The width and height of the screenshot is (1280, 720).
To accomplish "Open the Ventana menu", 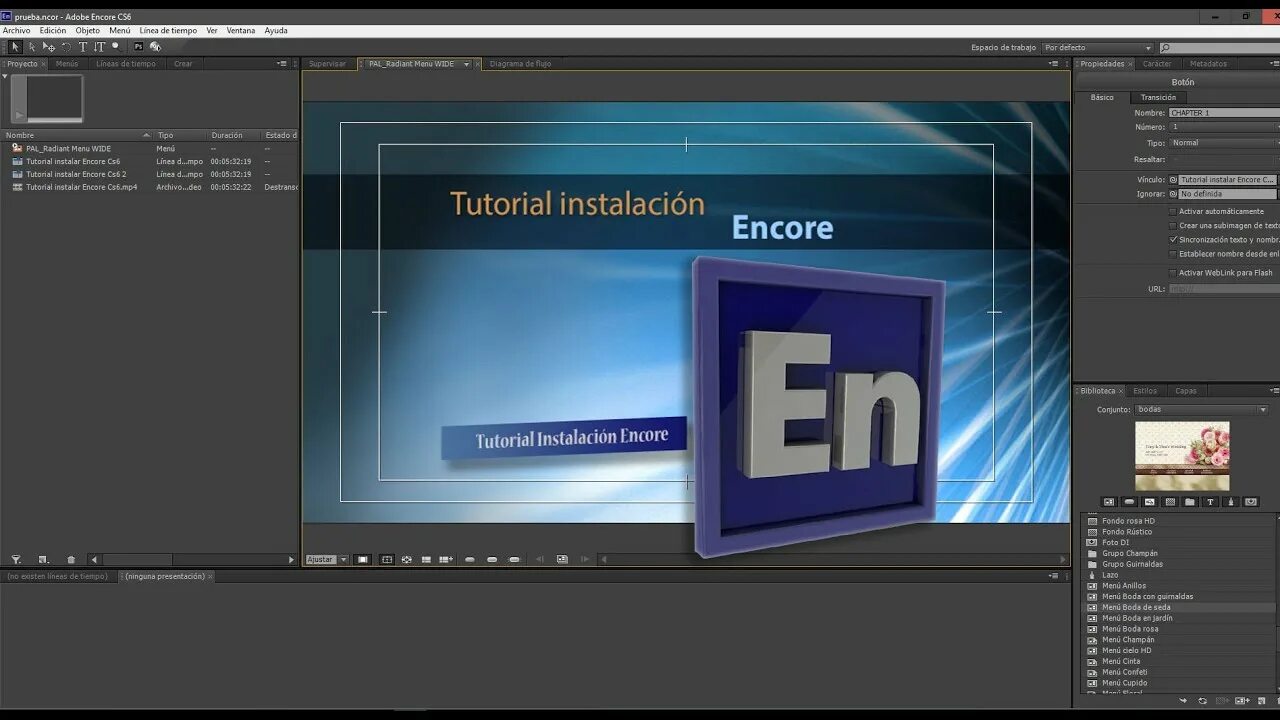I will coord(241,30).
